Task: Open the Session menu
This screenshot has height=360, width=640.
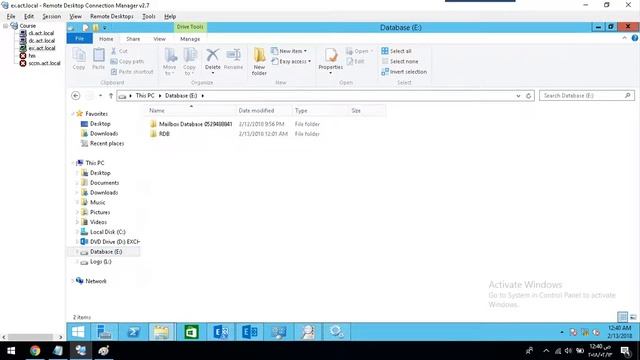Action: click(x=51, y=16)
